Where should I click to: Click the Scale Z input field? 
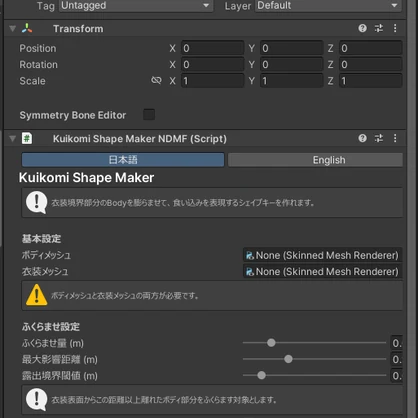[371, 81]
